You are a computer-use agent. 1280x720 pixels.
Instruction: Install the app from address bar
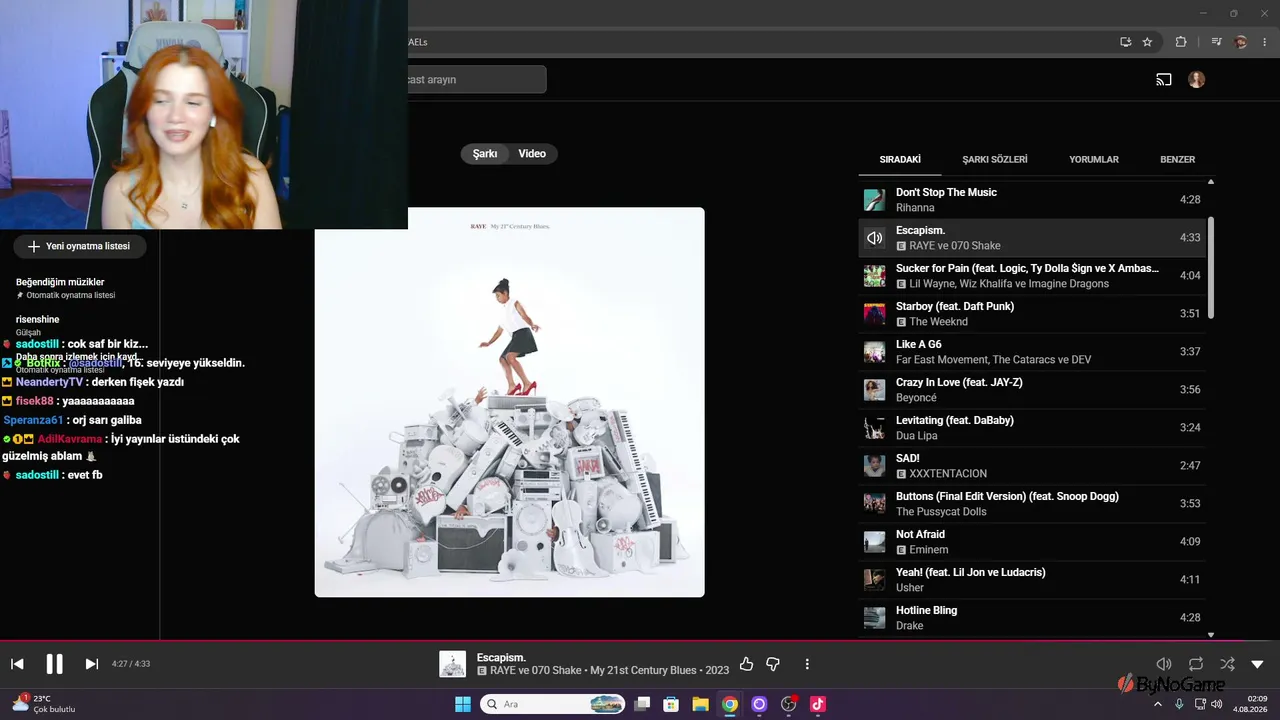point(1126,42)
